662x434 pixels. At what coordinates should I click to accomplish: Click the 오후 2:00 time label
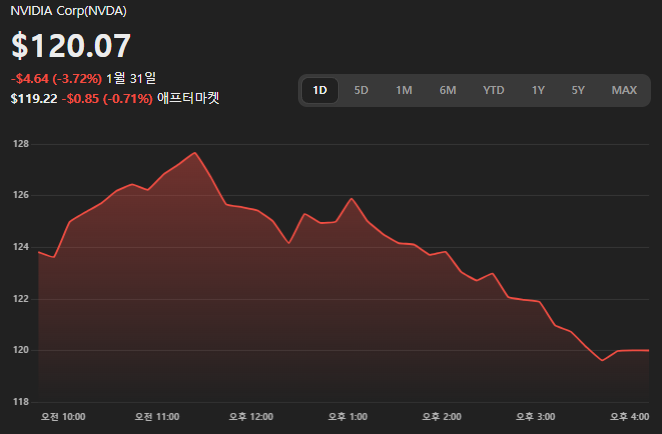(x=442, y=417)
